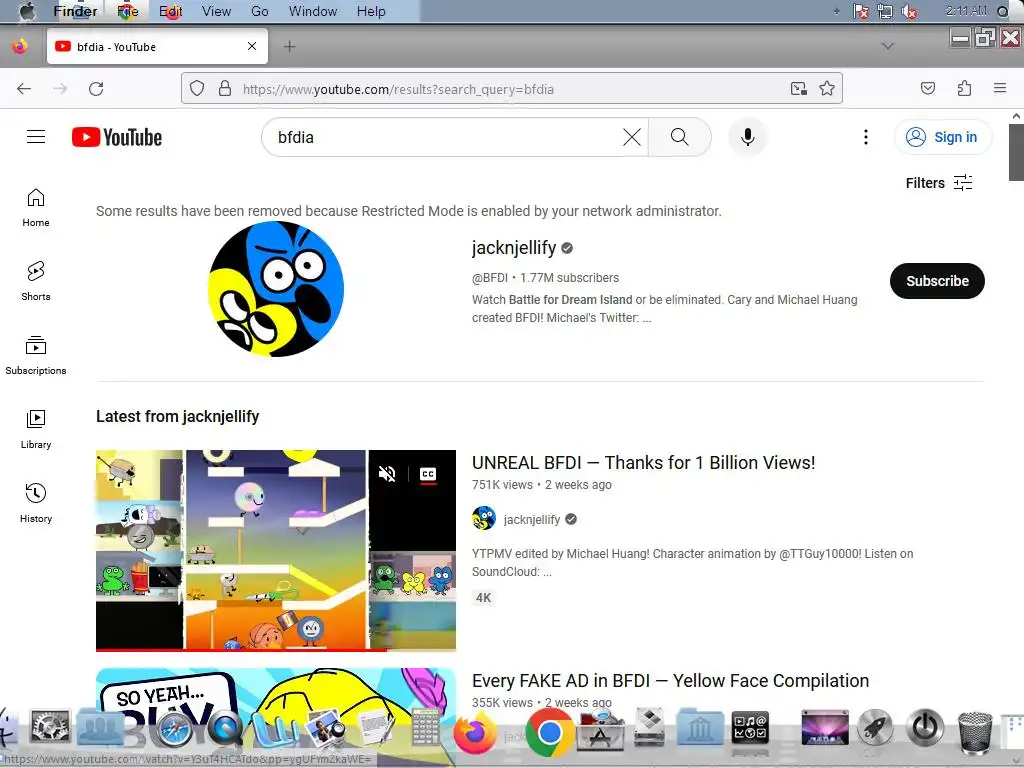Open the YouTube guide hamburger menu
This screenshot has height=768, width=1024.
36,136
